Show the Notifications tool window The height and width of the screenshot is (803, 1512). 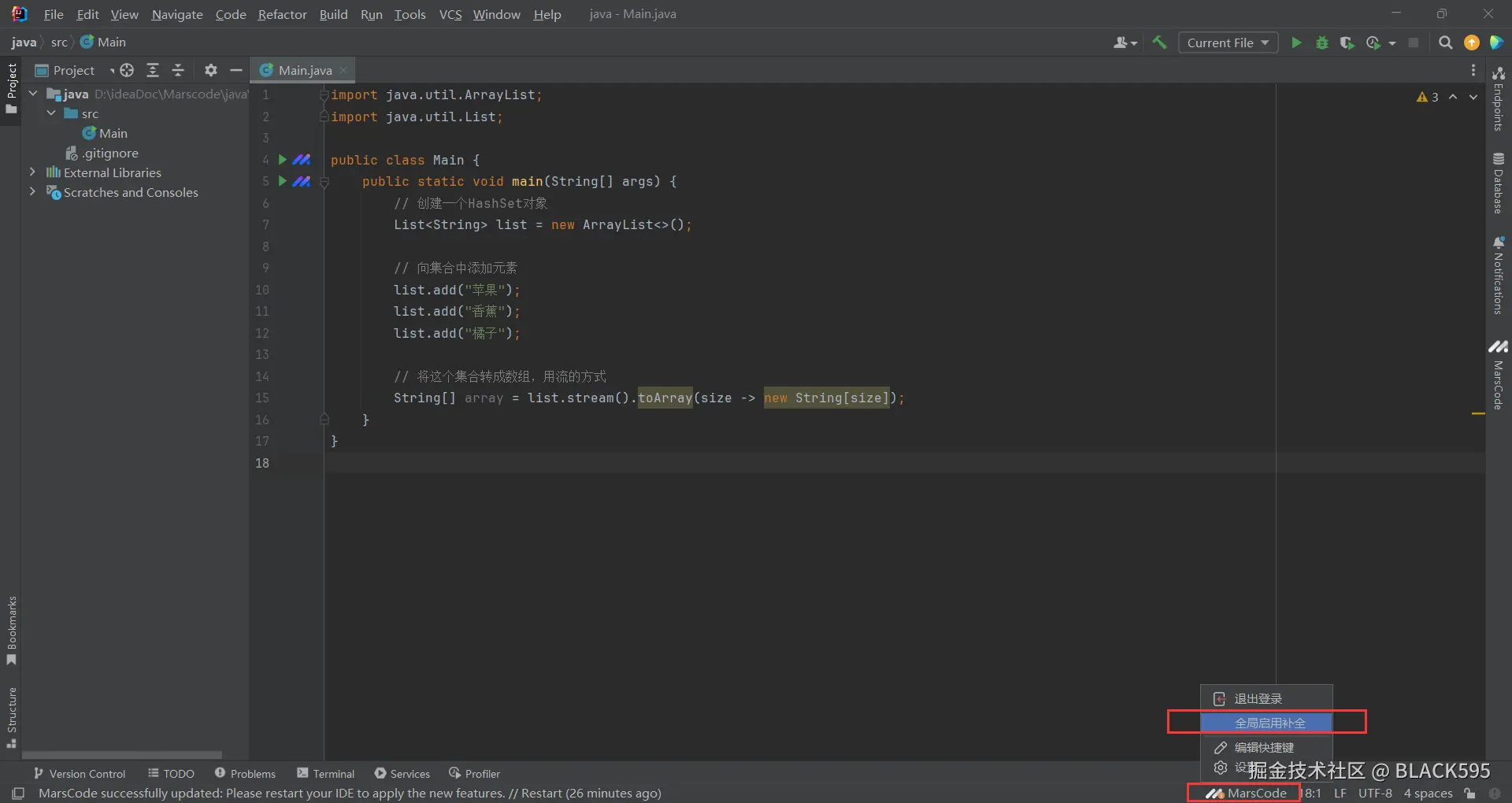[1498, 275]
